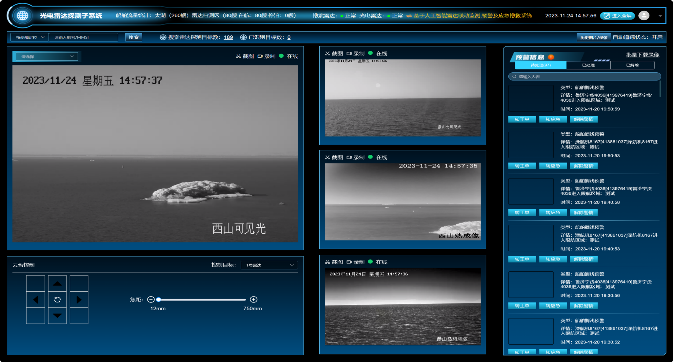Click the PTZ tilt down arrow
673x362 pixels.
58,316
